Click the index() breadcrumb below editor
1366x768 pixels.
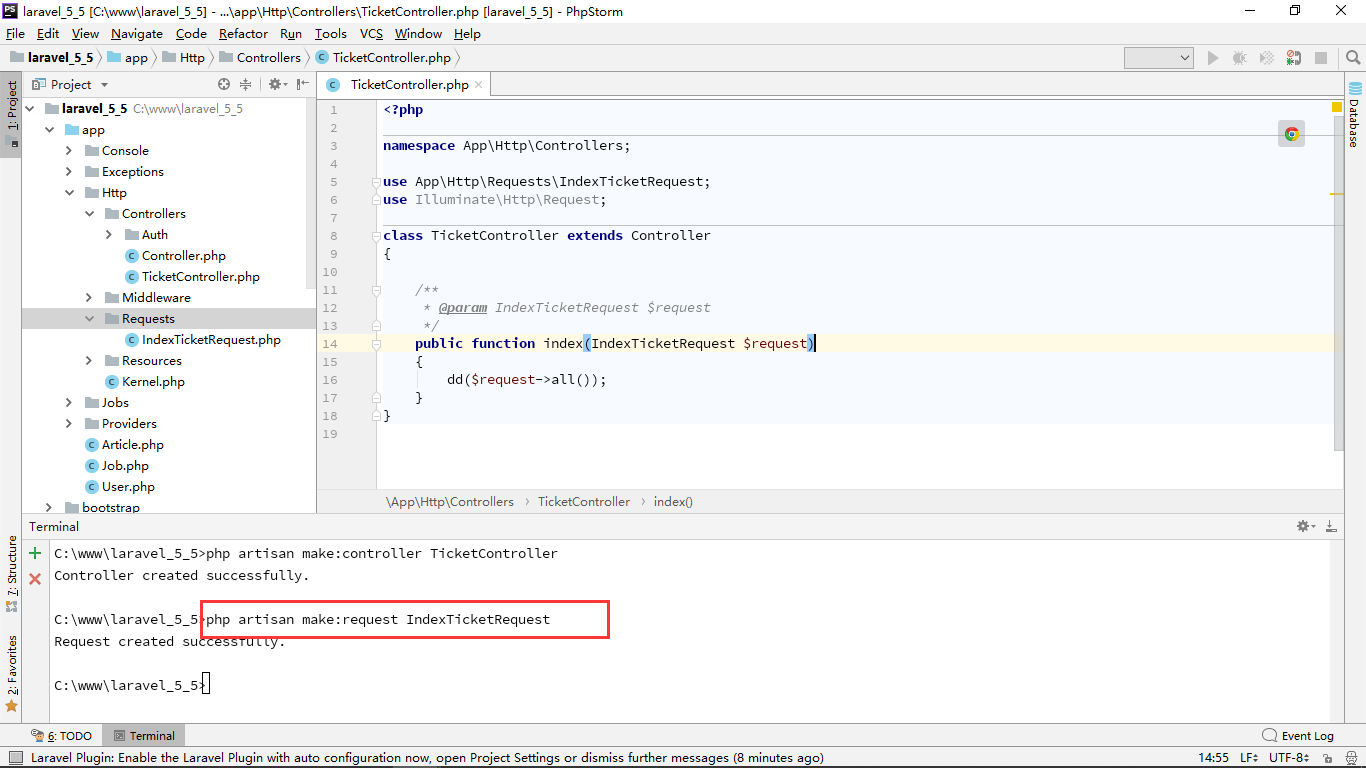coord(673,502)
